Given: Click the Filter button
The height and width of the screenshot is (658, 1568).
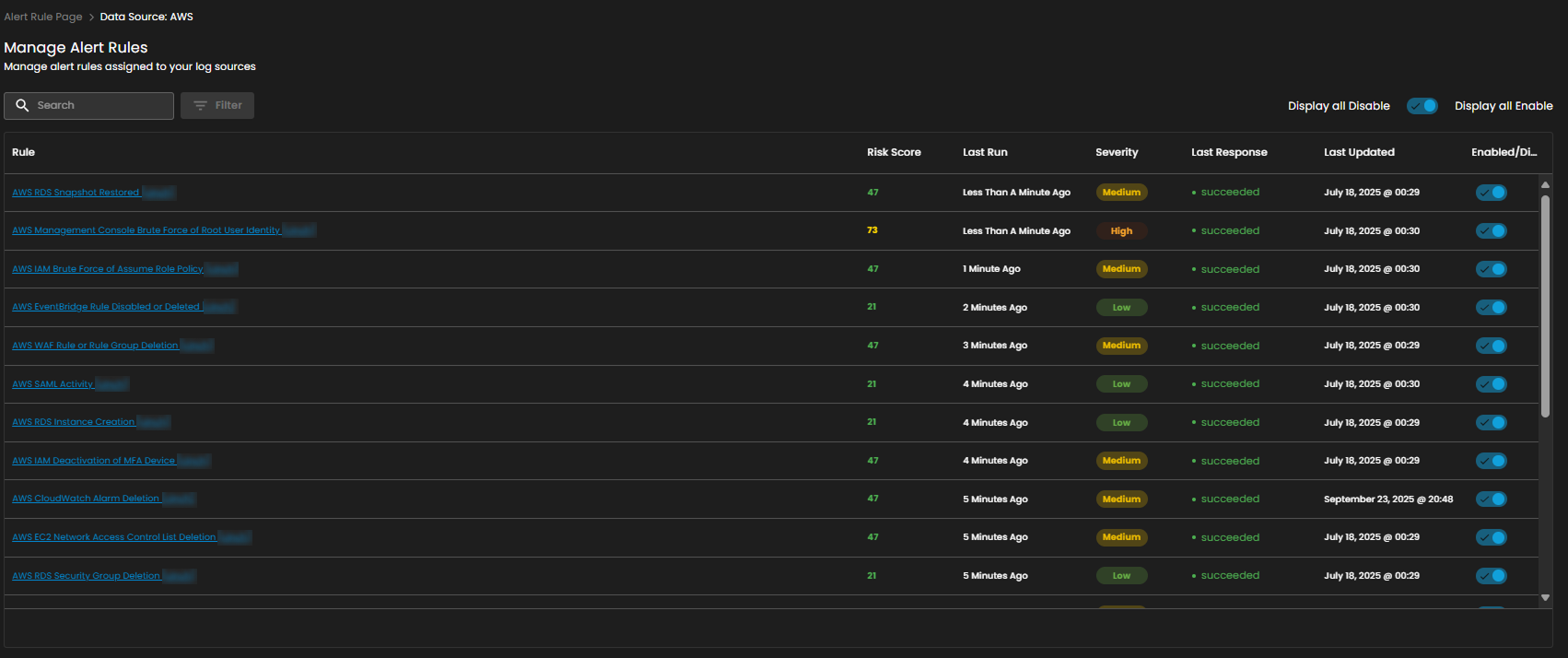Looking at the screenshot, I should [217, 106].
